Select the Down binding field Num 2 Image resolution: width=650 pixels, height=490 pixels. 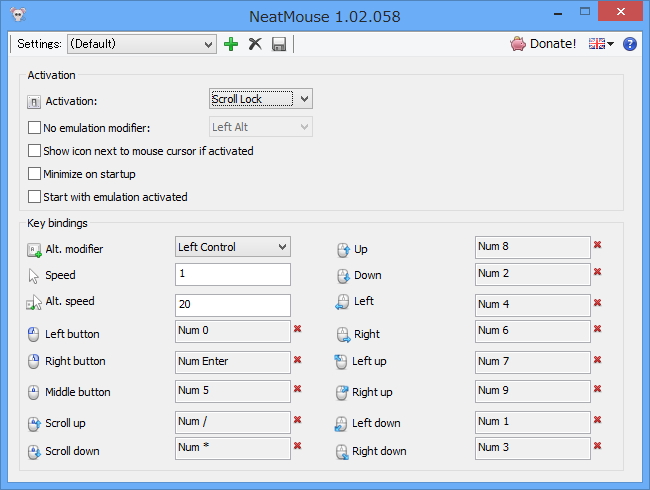[533, 274]
